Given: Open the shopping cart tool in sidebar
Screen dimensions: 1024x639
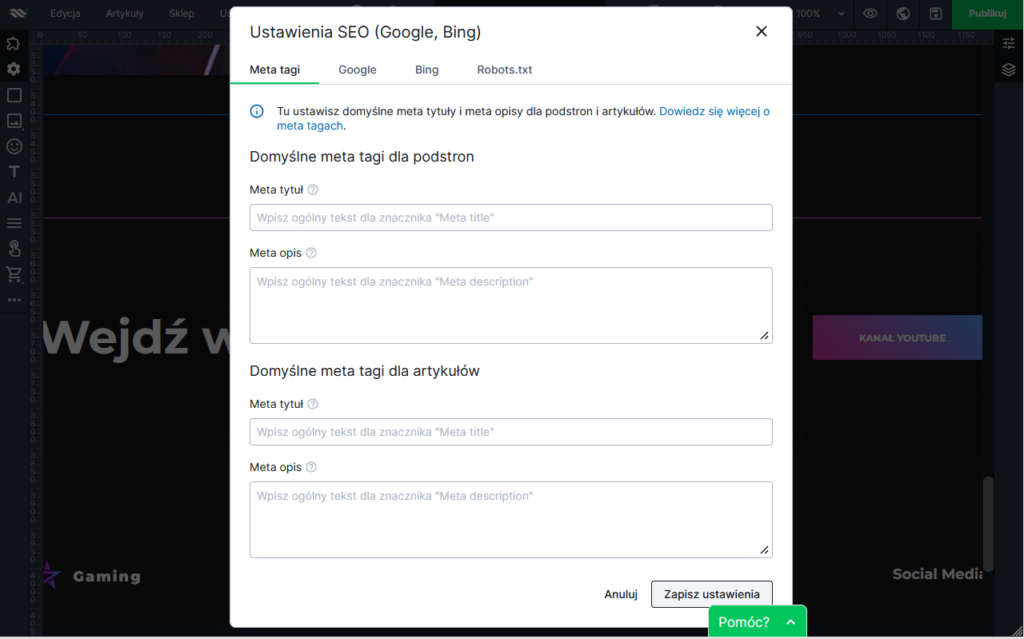Looking at the screenshot, I should 14,274.
